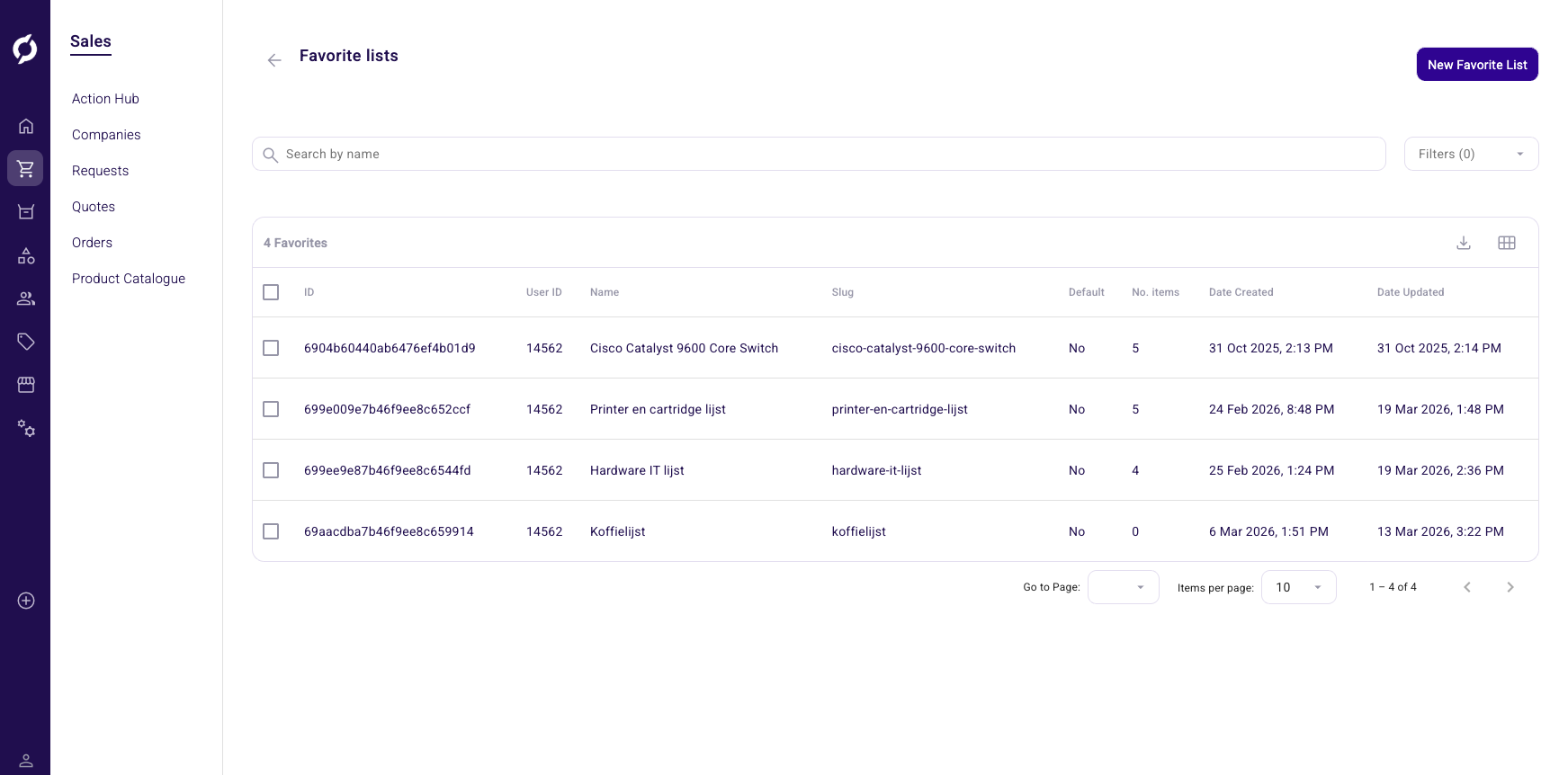Sort by the ID column header

pyautogui.click(x=309, y=292)
